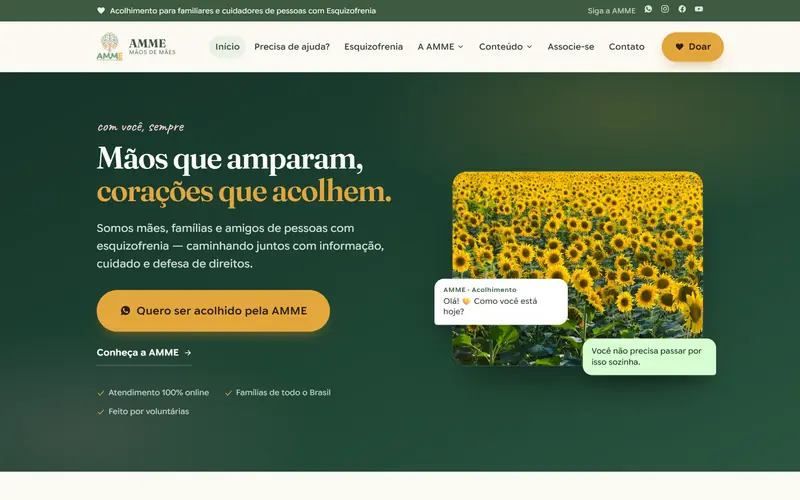This screenshot has width=800, height=500.
Task: Follow the Conheça a AMME link
Action: (144, 353)
